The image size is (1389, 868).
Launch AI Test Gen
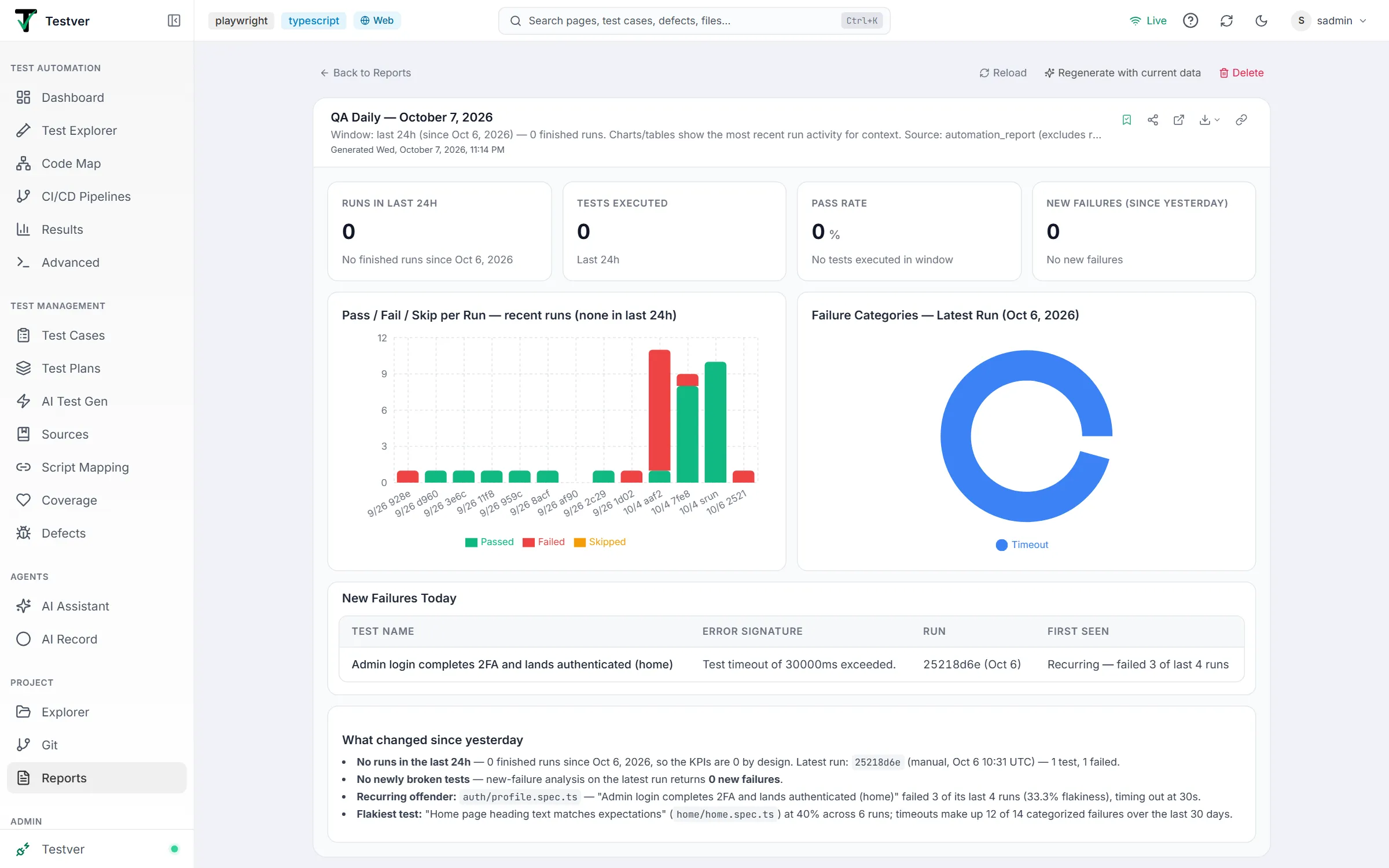point(97,401)
